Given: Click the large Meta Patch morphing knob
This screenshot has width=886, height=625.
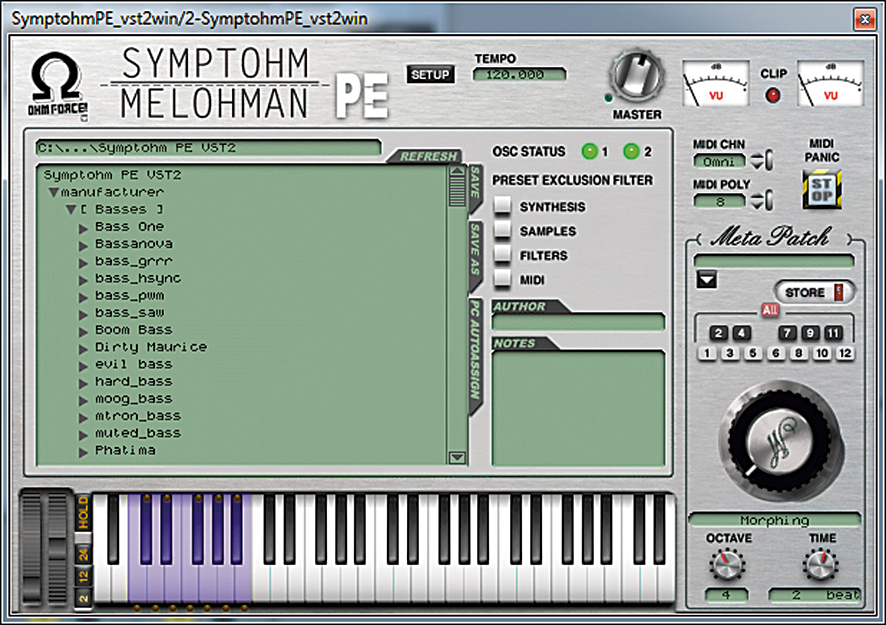Looking at the screenshot, I should [x=780, y=439].
